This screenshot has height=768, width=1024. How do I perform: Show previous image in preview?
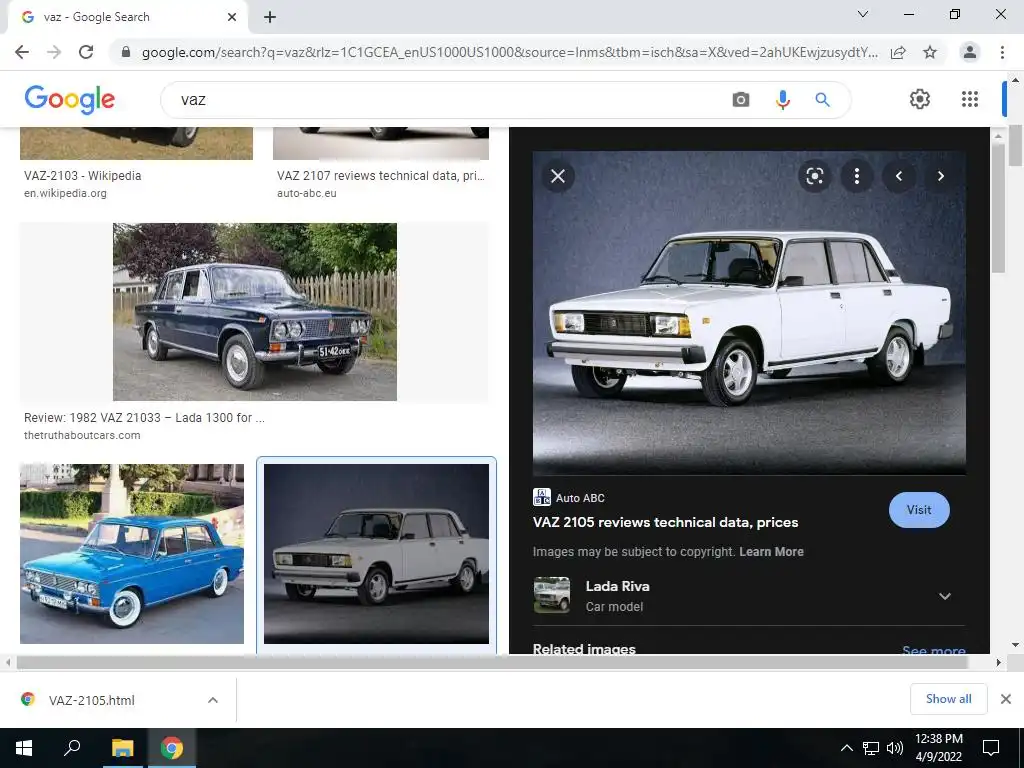(899, 176)
